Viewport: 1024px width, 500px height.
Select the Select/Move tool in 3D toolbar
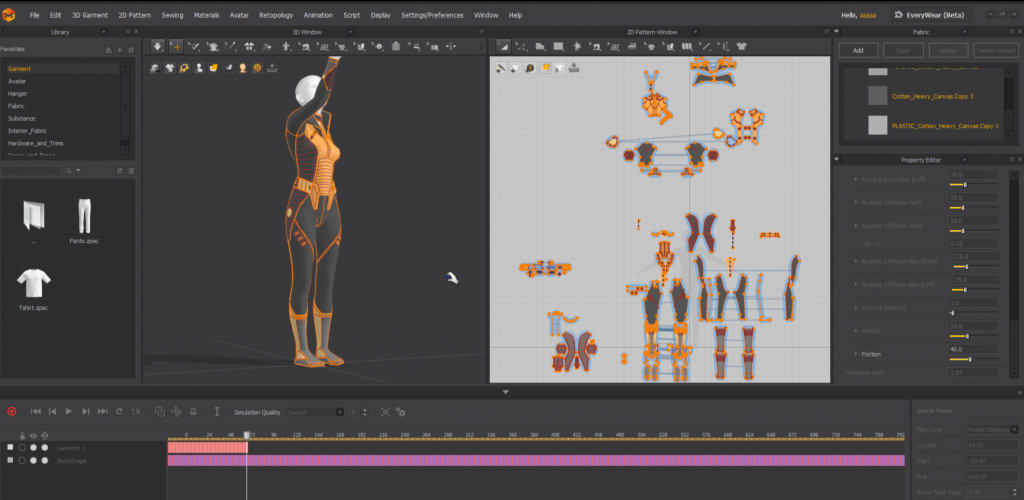pos(176,46)
